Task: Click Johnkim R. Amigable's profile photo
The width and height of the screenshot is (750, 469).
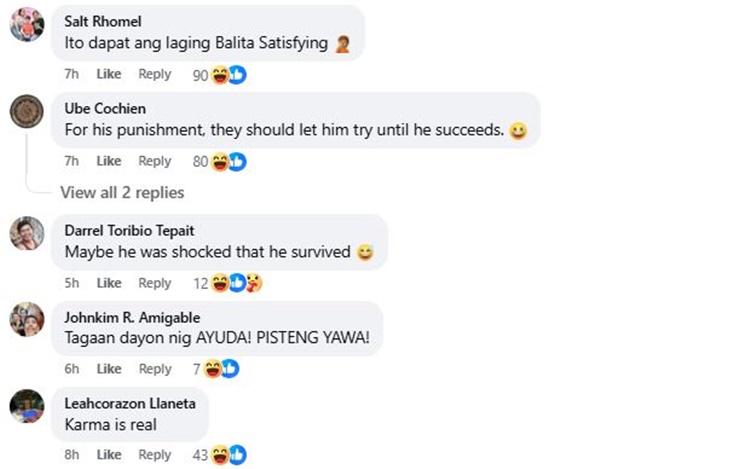Action: click(x=26, y=319)
